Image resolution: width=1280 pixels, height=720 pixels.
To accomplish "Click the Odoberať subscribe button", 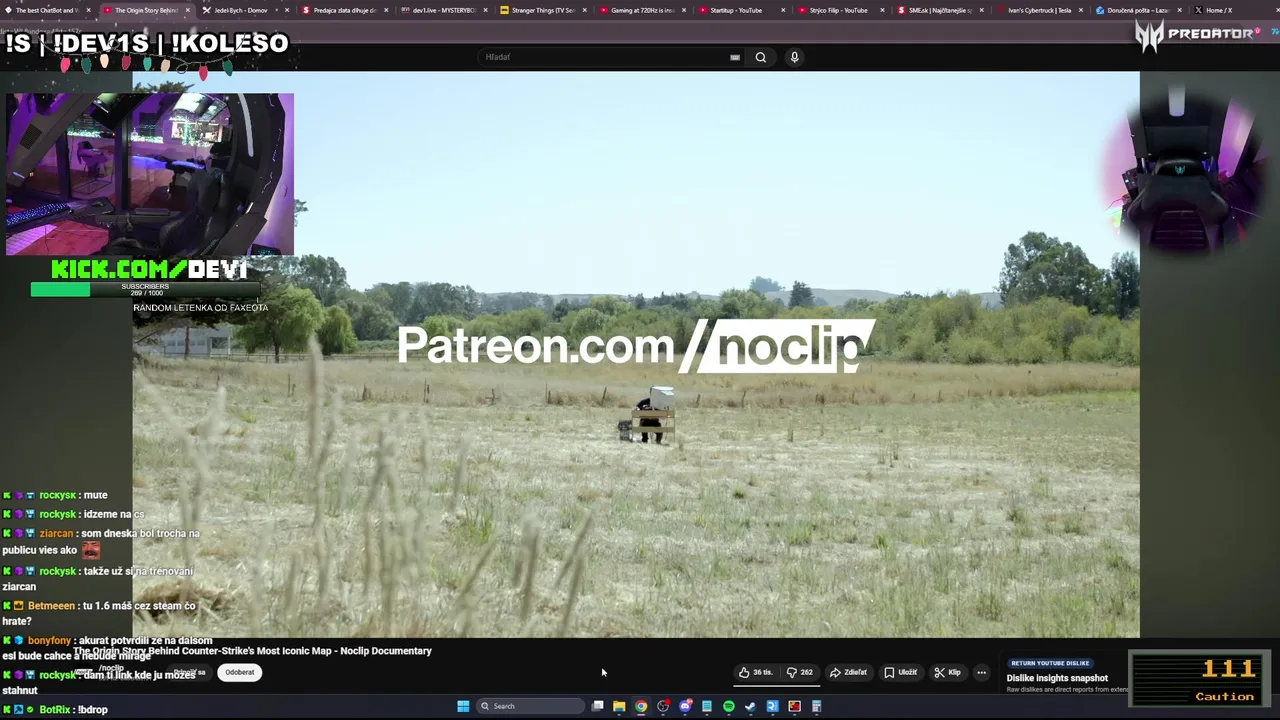I will 239,672.
